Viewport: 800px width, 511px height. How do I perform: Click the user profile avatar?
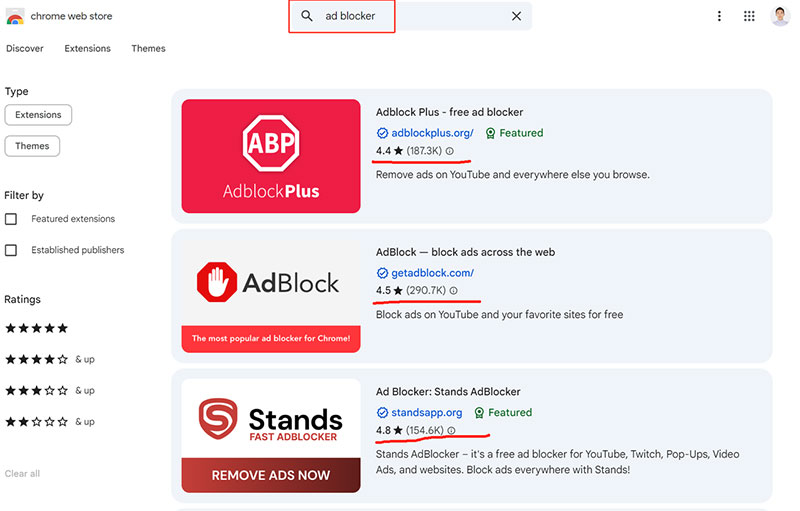coord(780,16)
